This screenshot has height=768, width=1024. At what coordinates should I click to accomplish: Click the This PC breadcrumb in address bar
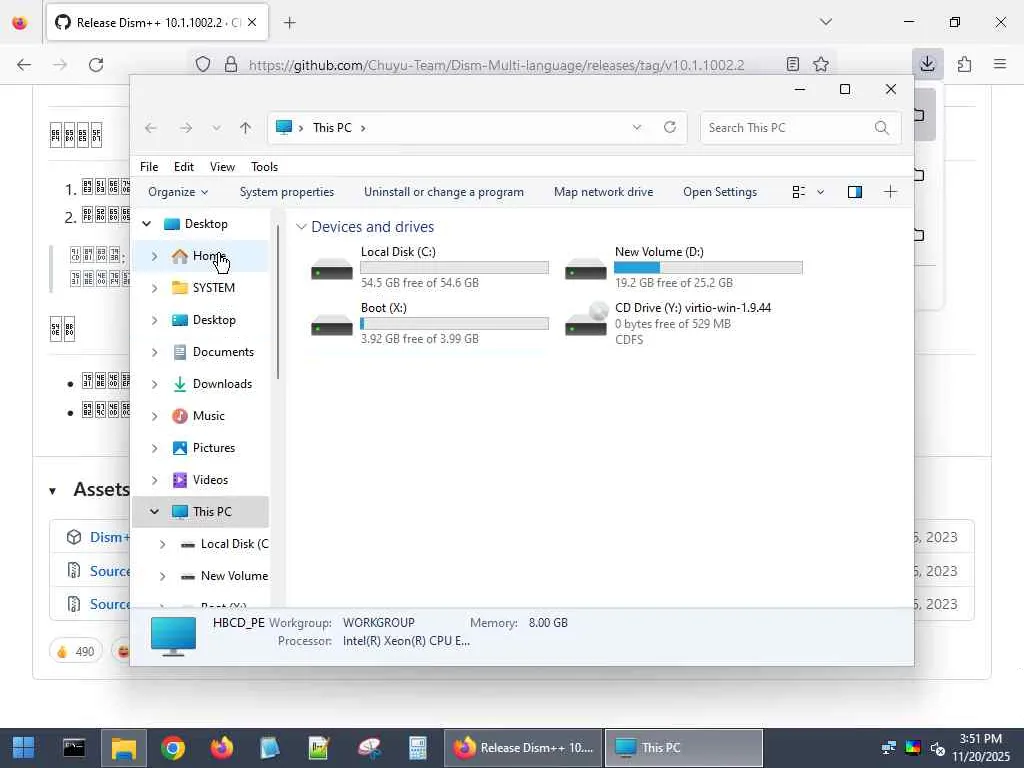click(x=332, y=128)
